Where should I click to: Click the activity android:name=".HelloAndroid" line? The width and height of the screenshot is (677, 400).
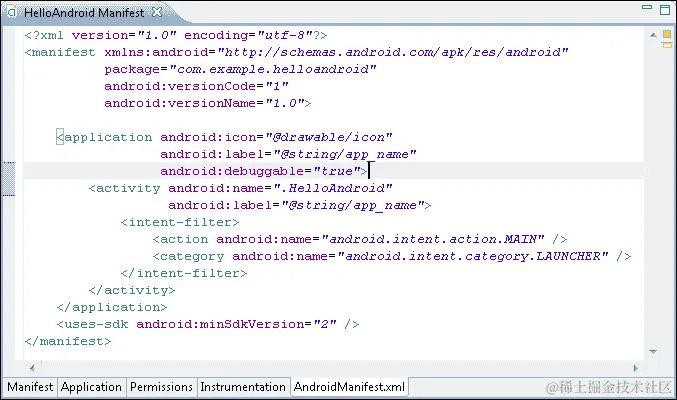coord(240,188)
